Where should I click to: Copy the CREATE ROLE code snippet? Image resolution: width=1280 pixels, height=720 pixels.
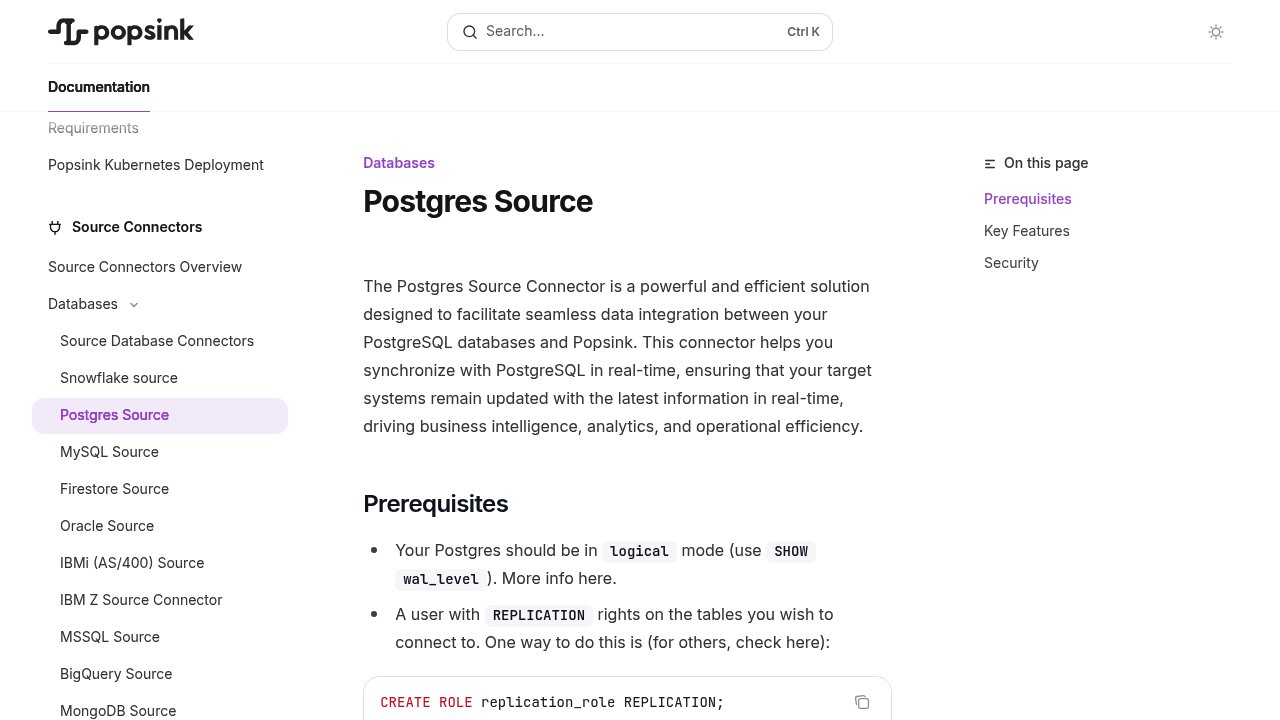[x=862, y=702]
